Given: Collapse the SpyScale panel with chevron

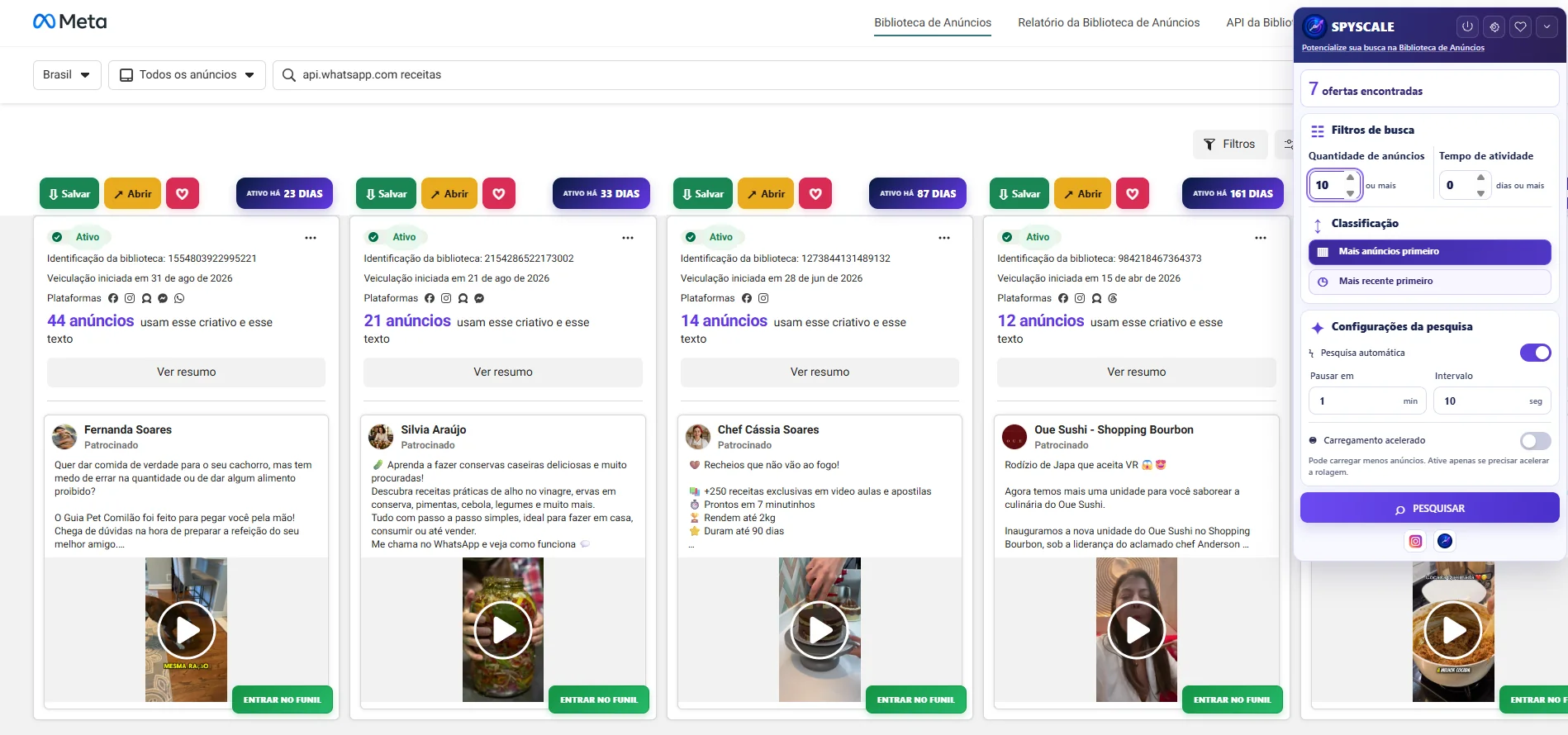Looking at the screenshot, I should (1547, 26).
